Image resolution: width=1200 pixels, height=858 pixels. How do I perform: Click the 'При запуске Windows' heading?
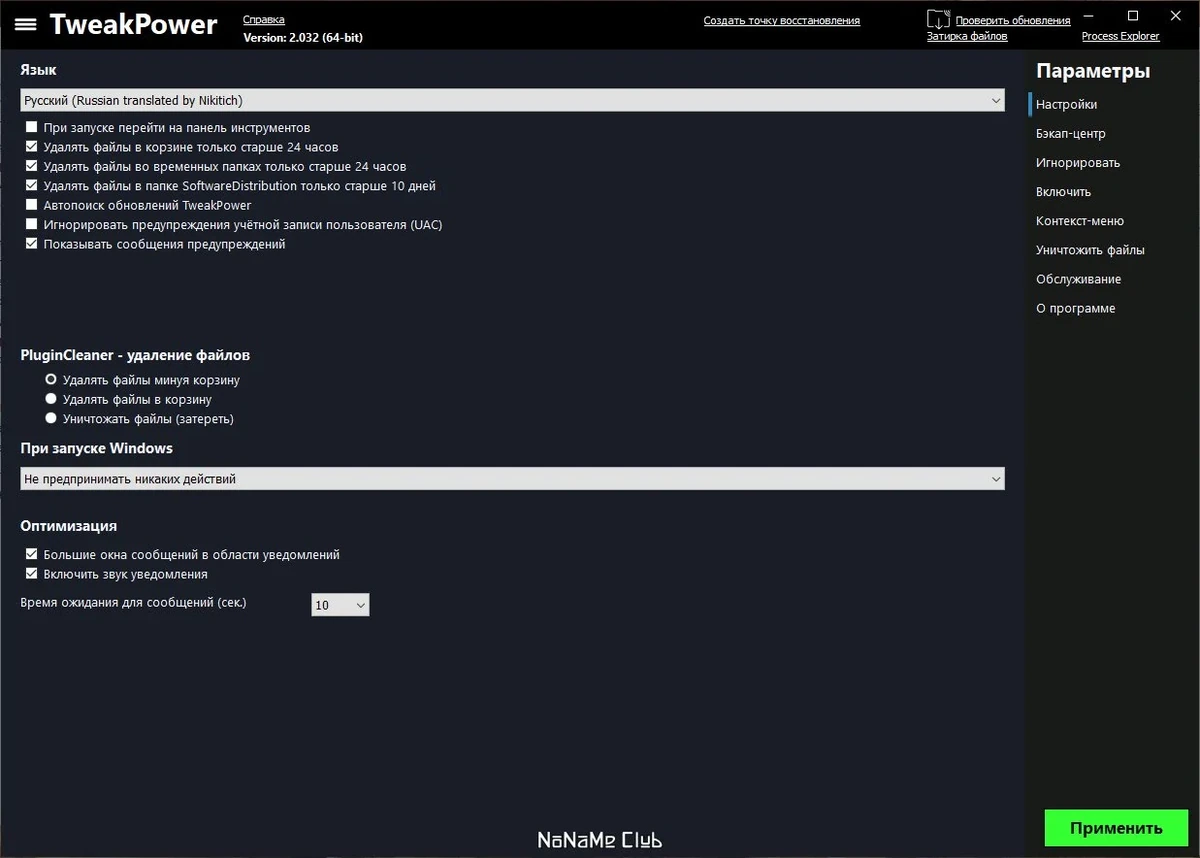(x=96, y=448)
